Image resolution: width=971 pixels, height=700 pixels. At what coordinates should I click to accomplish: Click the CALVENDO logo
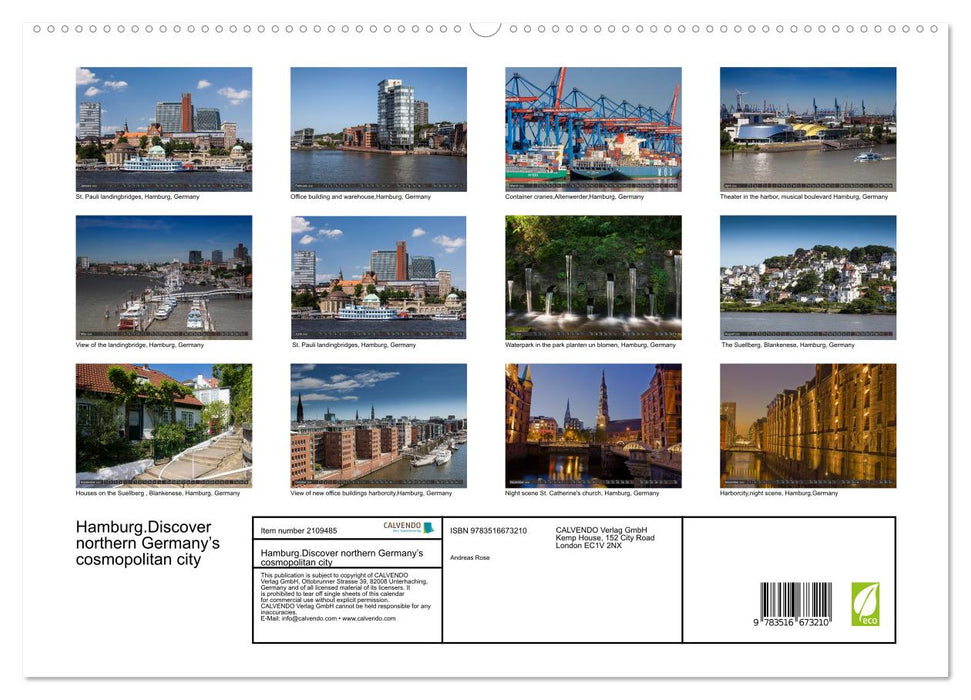[x=402, y=527]
